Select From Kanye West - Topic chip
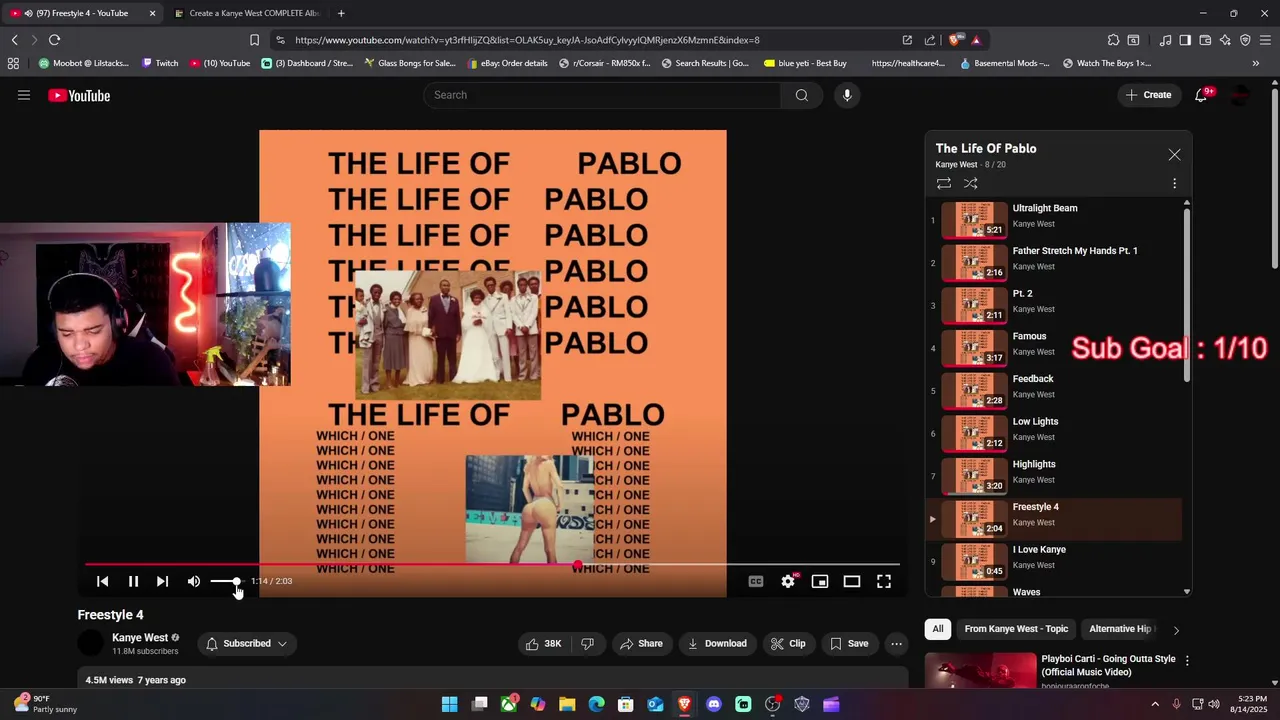The height and width of the screenshot is (720, 1280). [x=1016, y=629]
